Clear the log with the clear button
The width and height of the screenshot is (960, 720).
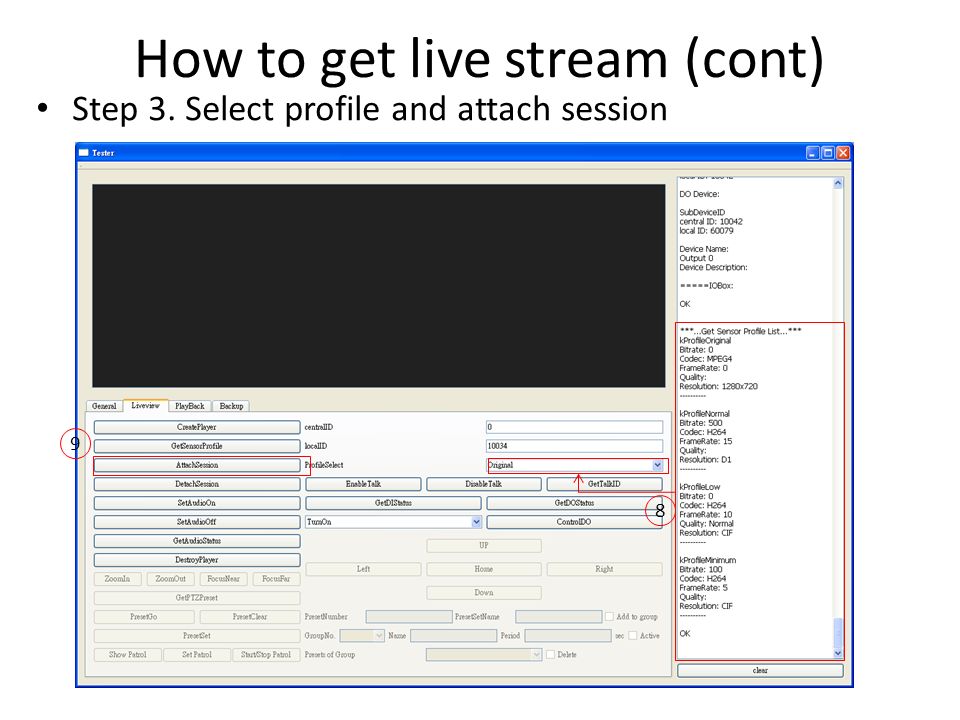[x=760, y=670]
